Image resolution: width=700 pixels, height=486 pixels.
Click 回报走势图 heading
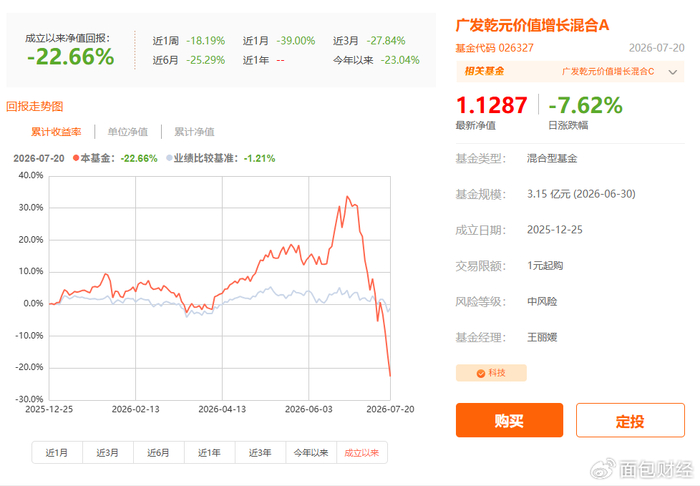tap(34, 106)
